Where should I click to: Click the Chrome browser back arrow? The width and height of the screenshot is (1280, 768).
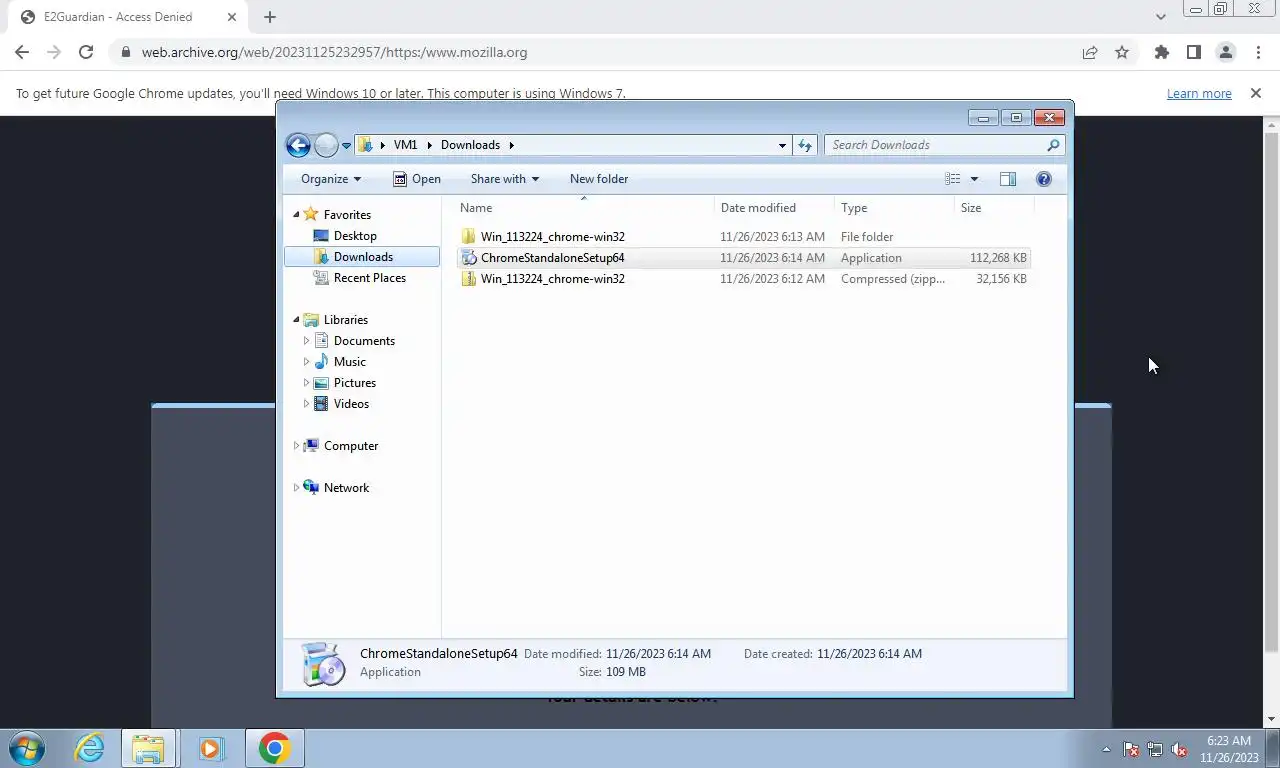22,52
